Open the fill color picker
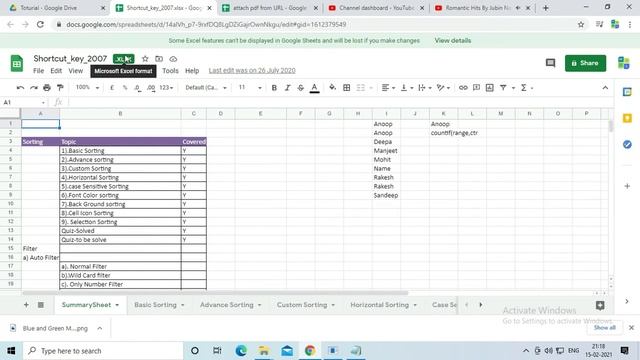Viewport: 640px width, 360px height. click(333, 88)
